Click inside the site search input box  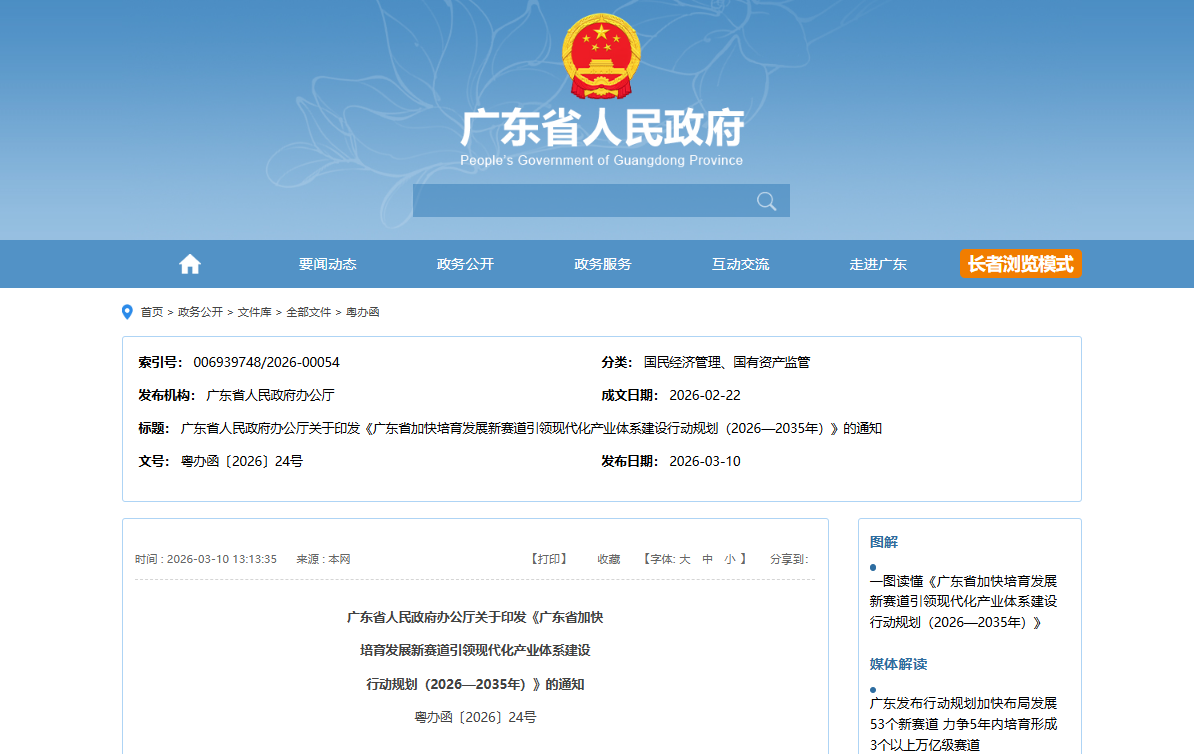point(580,200)
